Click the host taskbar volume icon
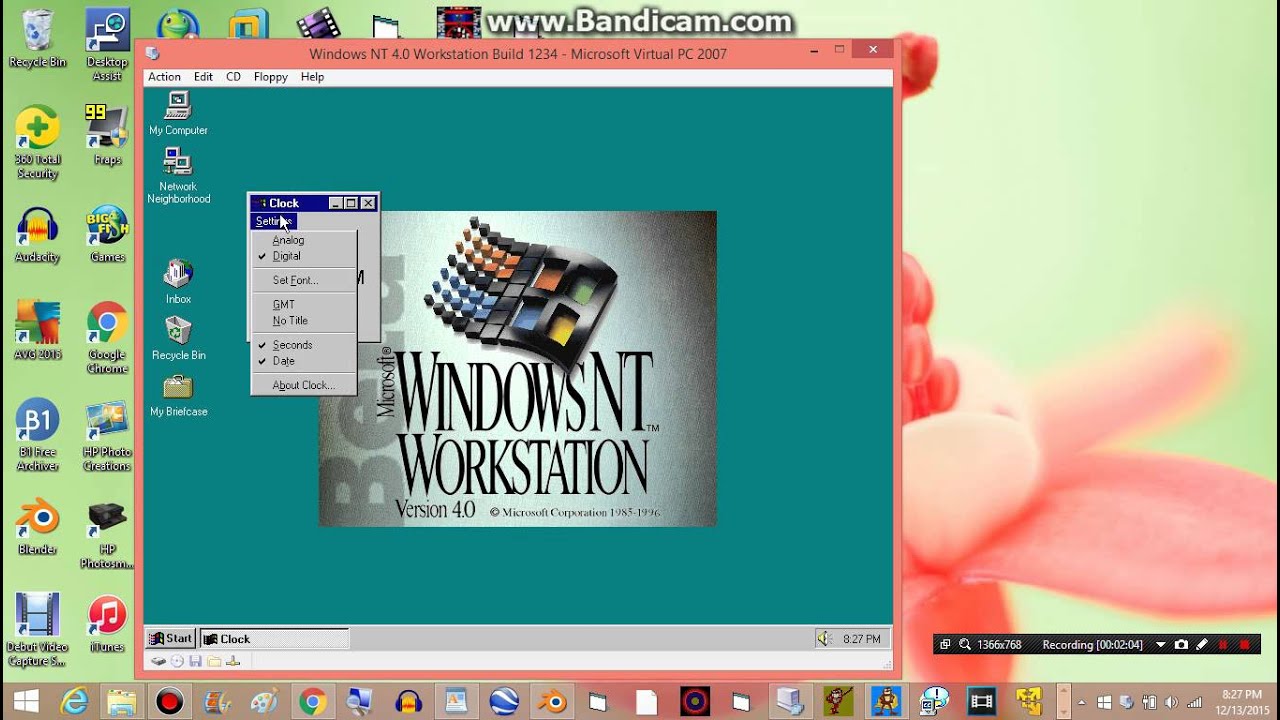The height and width of the screenshot is (720, 1280). (1169, 702)
